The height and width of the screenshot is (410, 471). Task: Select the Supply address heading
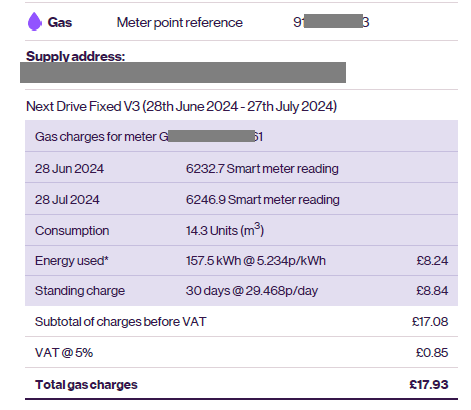tap(76, 56)
